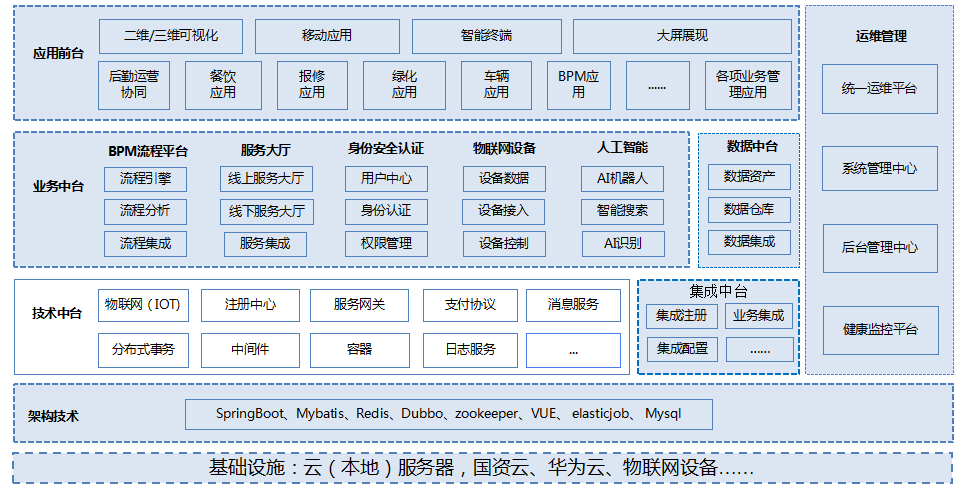The height and width of the screenshot is (489, 975).
Task: Click the 各项业务管理应用 box
Action: [x=748, y=85]
